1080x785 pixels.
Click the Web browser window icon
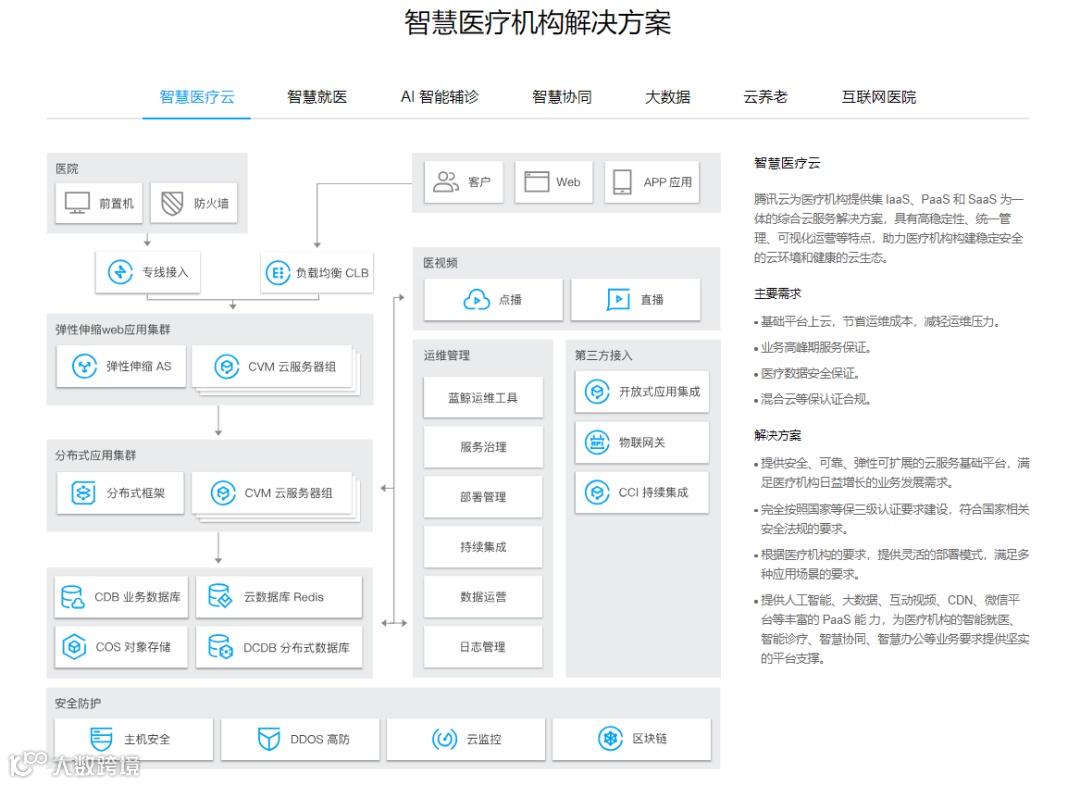click(x=537, y=182)
